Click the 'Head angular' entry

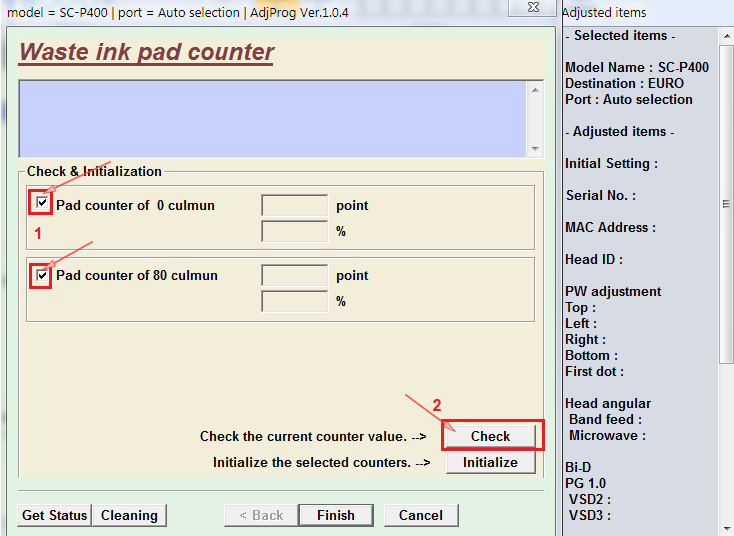[608, 403]
